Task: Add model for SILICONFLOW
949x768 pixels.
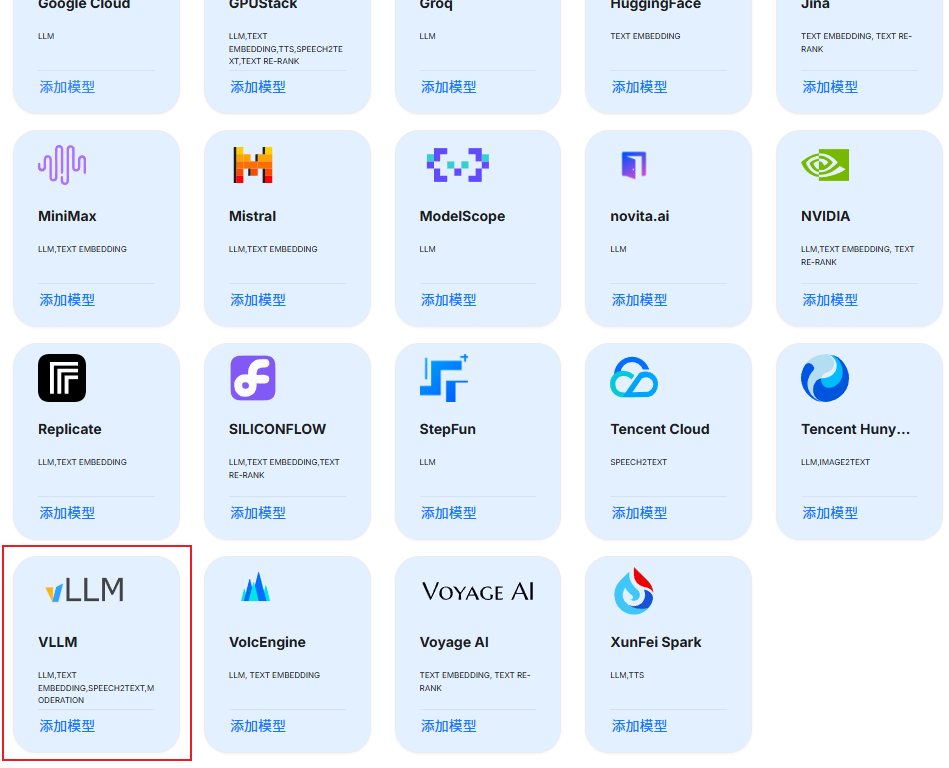Action: (258, 513)
